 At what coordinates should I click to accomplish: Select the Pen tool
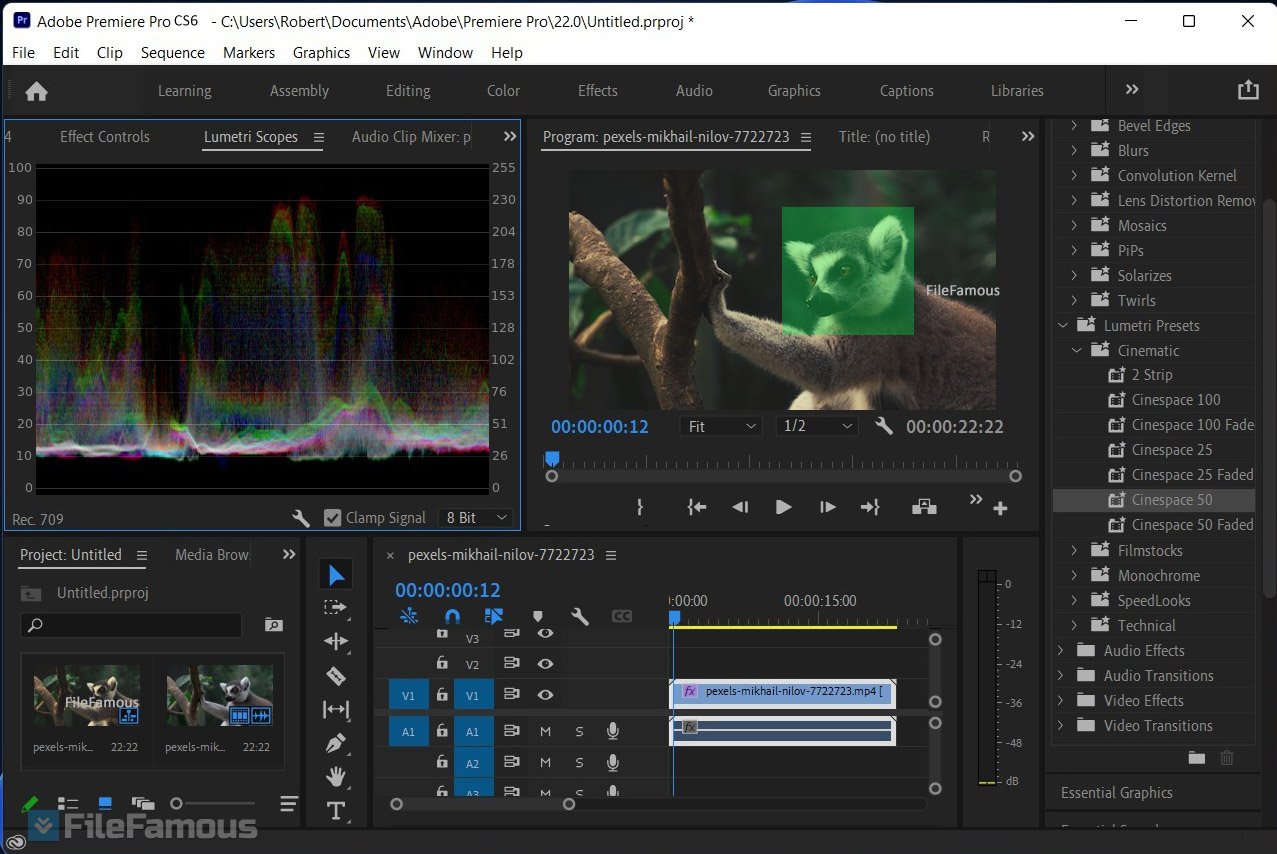click(x=336, y=743)
